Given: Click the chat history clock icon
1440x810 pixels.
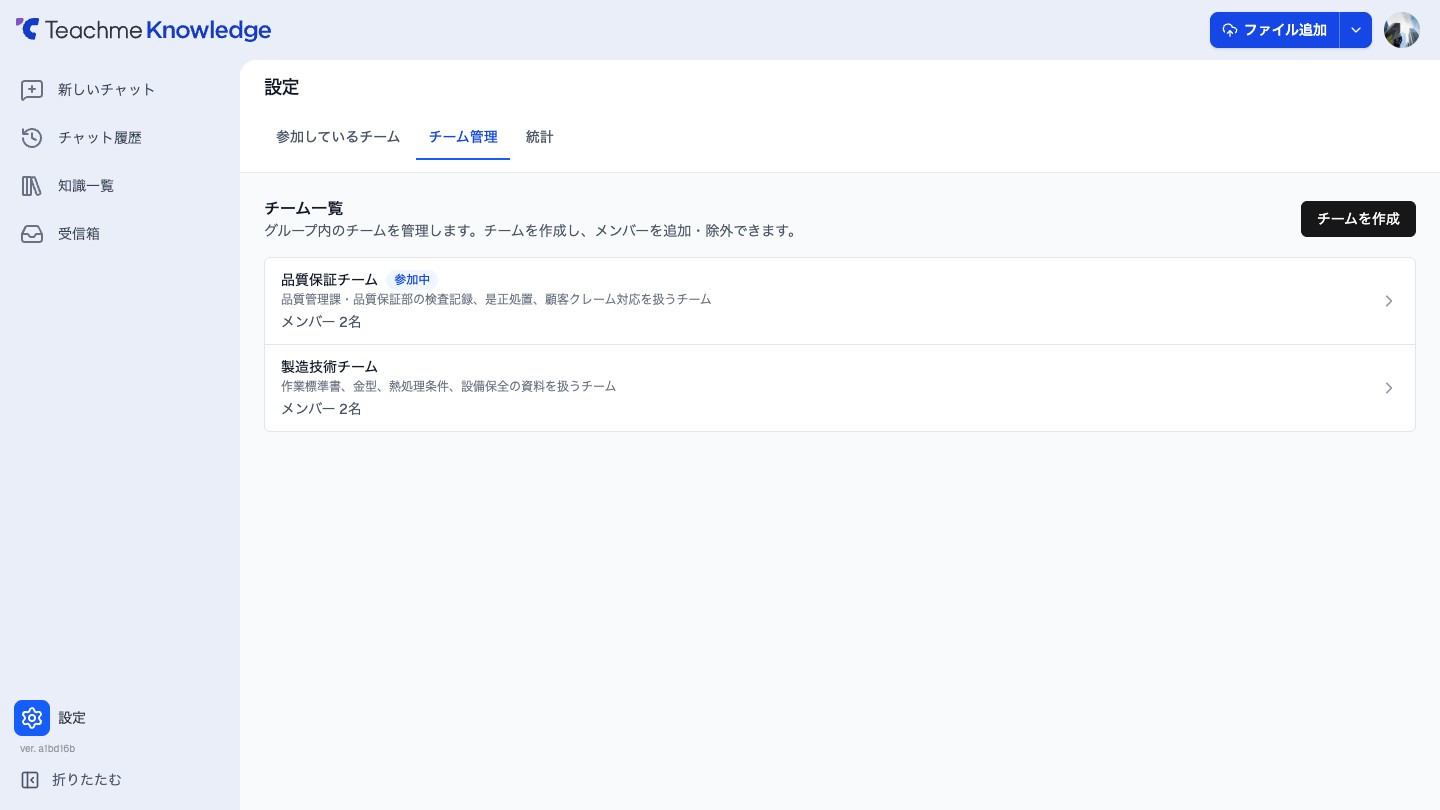Looking at the screenshot, I should coord(32,138).
